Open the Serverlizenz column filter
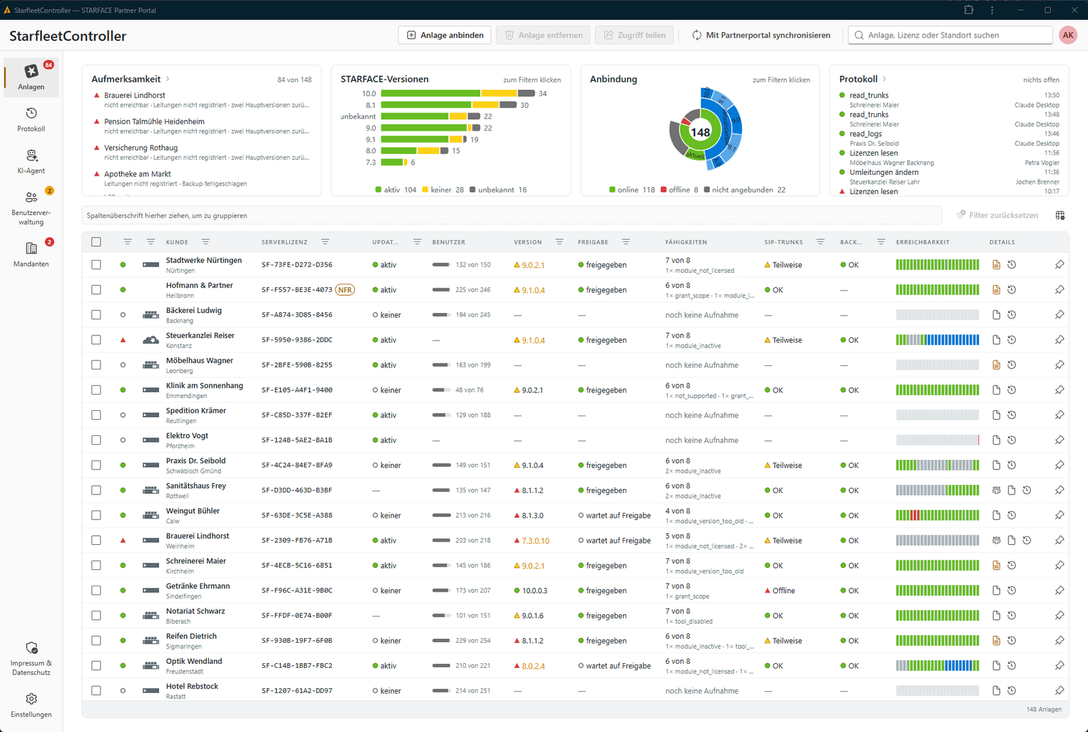This screenshot has width=1088, height=732. [x=325, y=242]
